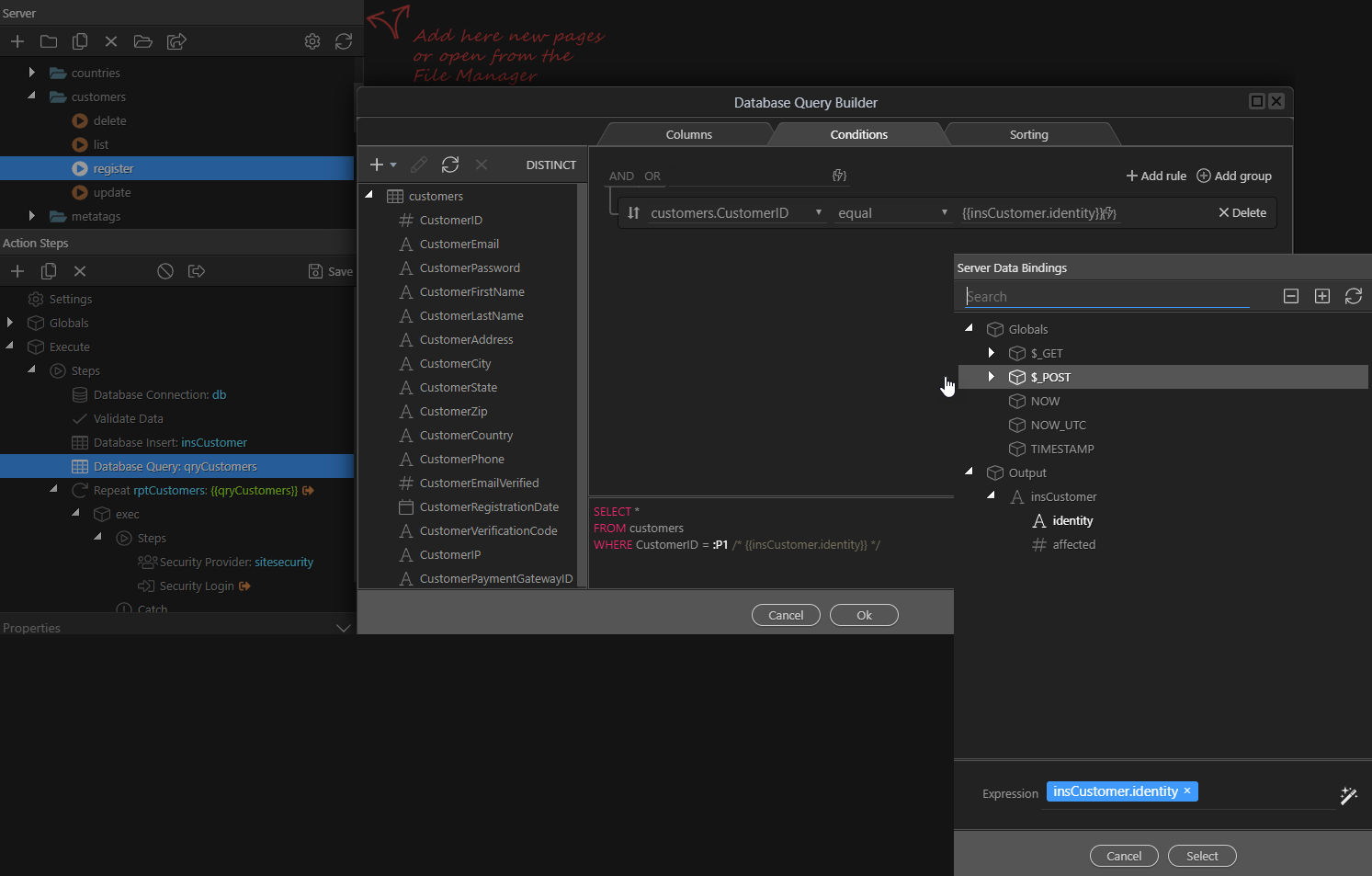Refresh the Server Data Bindings tree
The width and height of the screenshot is (1372, 876).
(x=1353, y=296)
